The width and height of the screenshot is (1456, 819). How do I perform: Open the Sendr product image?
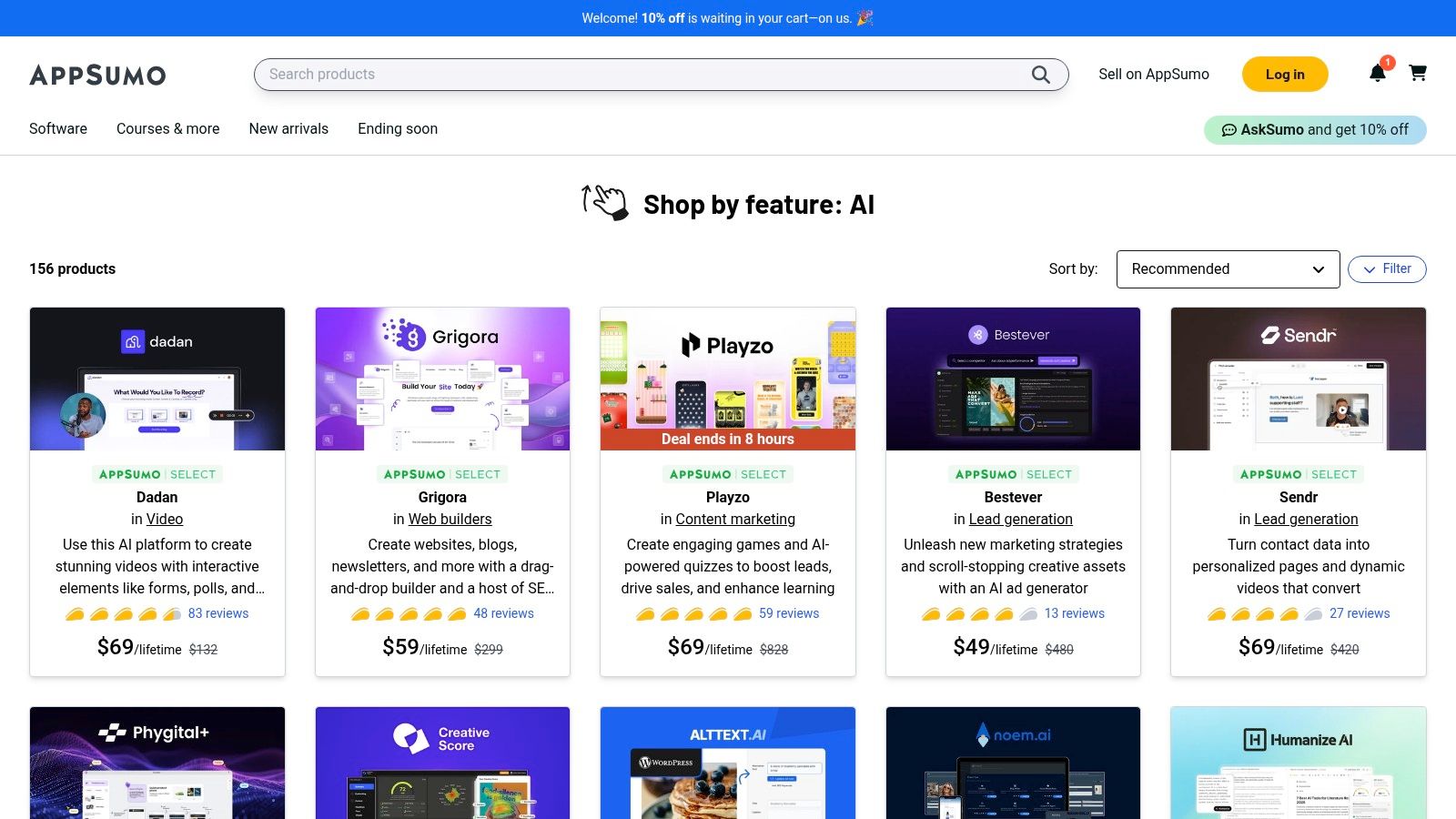(1299, 379)
